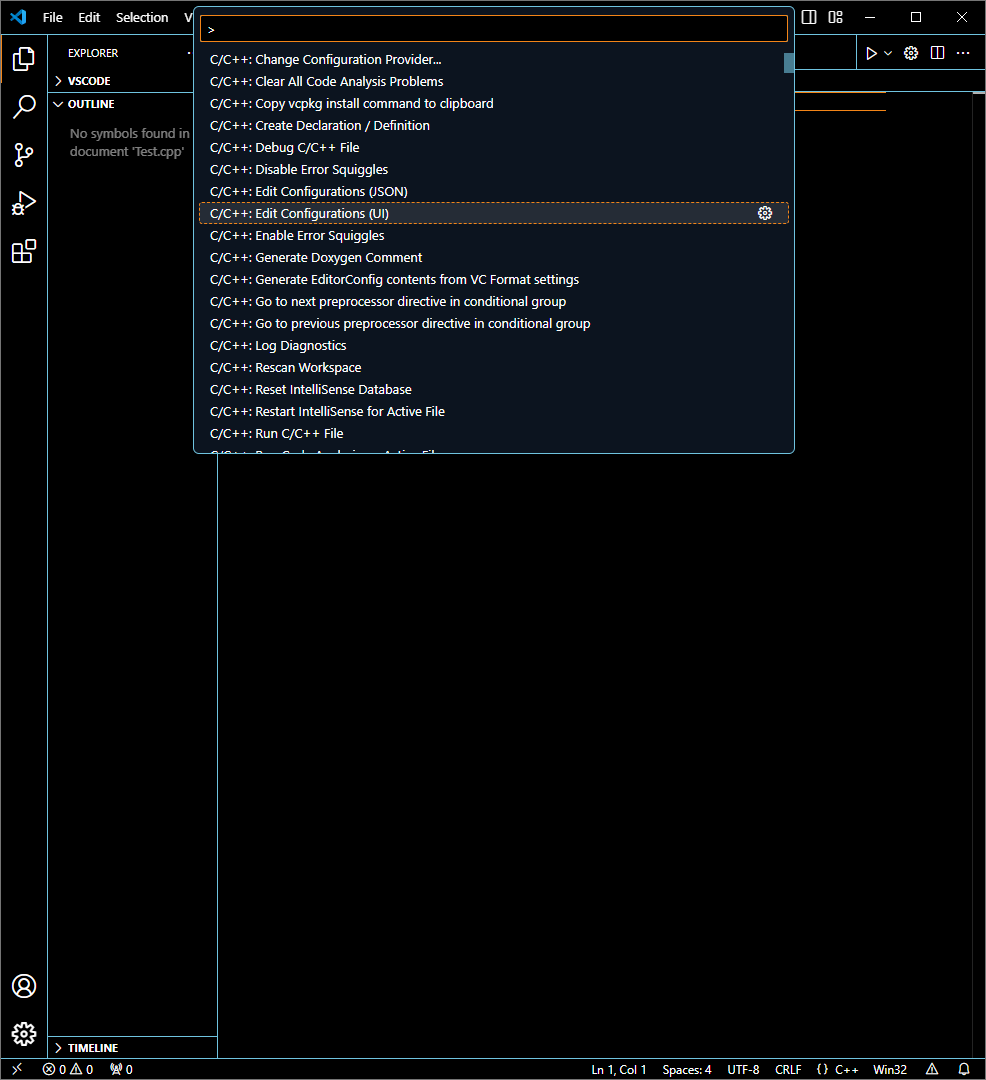Change file encoding UTF-8
This screenshot has width=986, height=1080.
[743, 1069]
